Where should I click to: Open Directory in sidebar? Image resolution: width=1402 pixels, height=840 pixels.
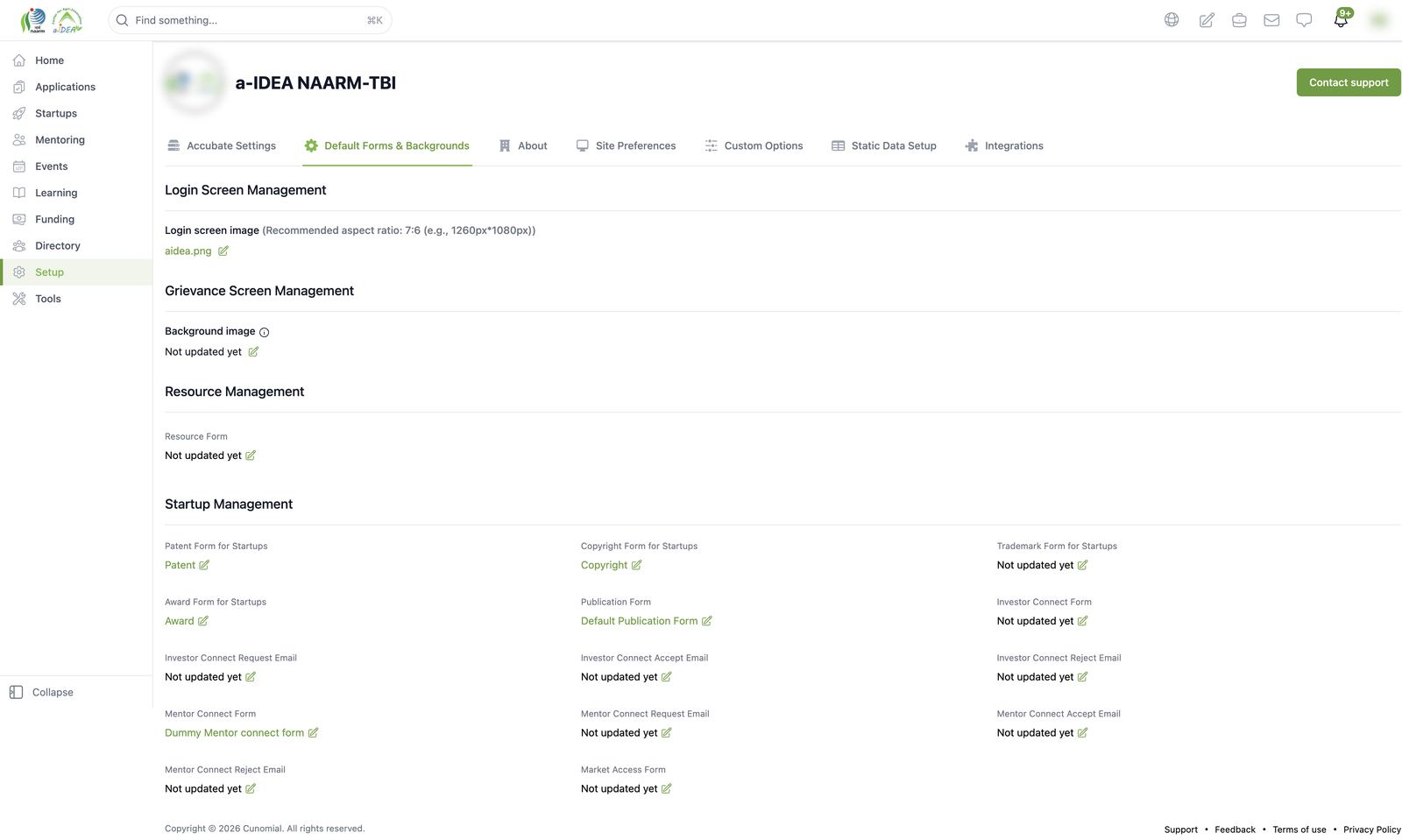click(76, 246)
